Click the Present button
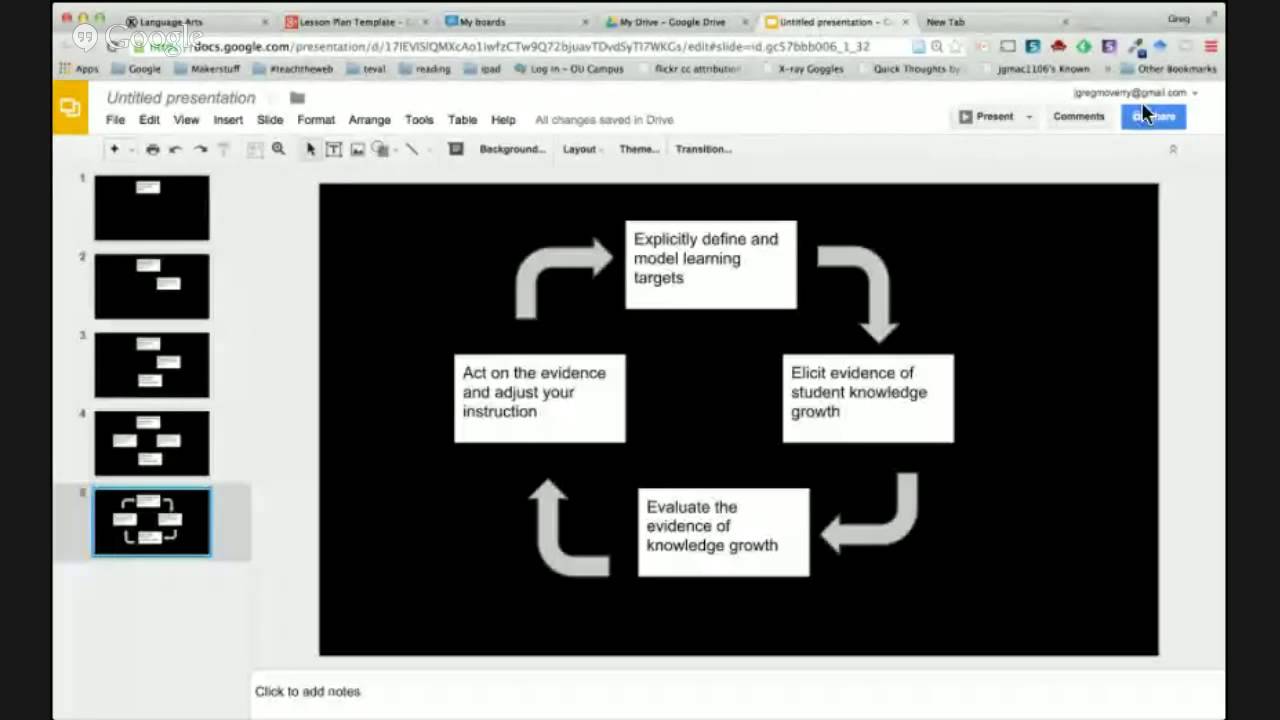The image size is (1280, 720). pos(986,117)
